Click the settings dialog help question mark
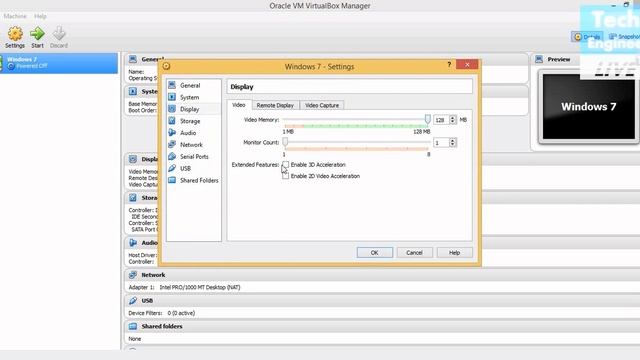Screen dimensions: 640x360 (x=449, y=64)
